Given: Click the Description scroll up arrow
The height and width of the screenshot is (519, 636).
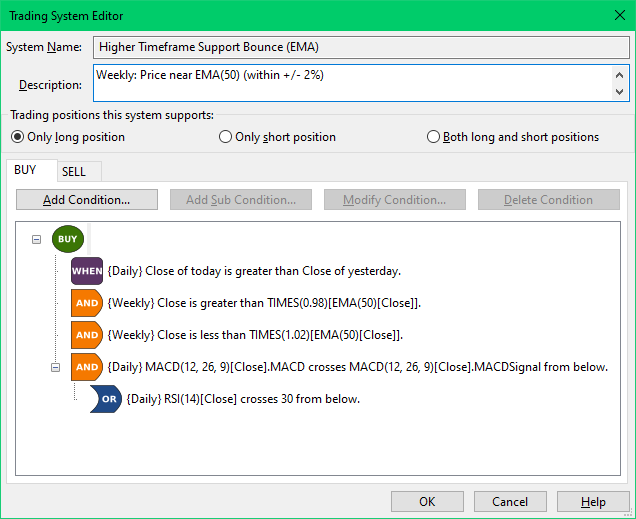Looking at the screenshot, I should [x=619, y=75].
